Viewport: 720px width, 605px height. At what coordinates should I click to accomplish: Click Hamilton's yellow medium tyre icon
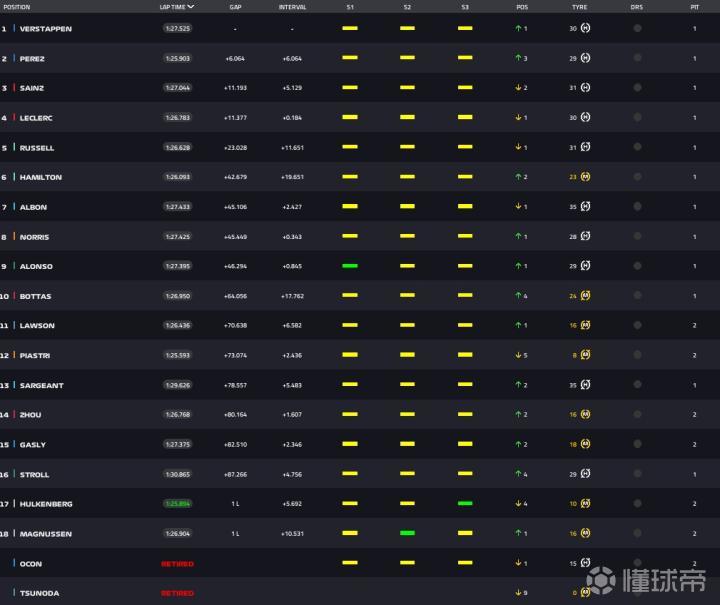(585, 177)
